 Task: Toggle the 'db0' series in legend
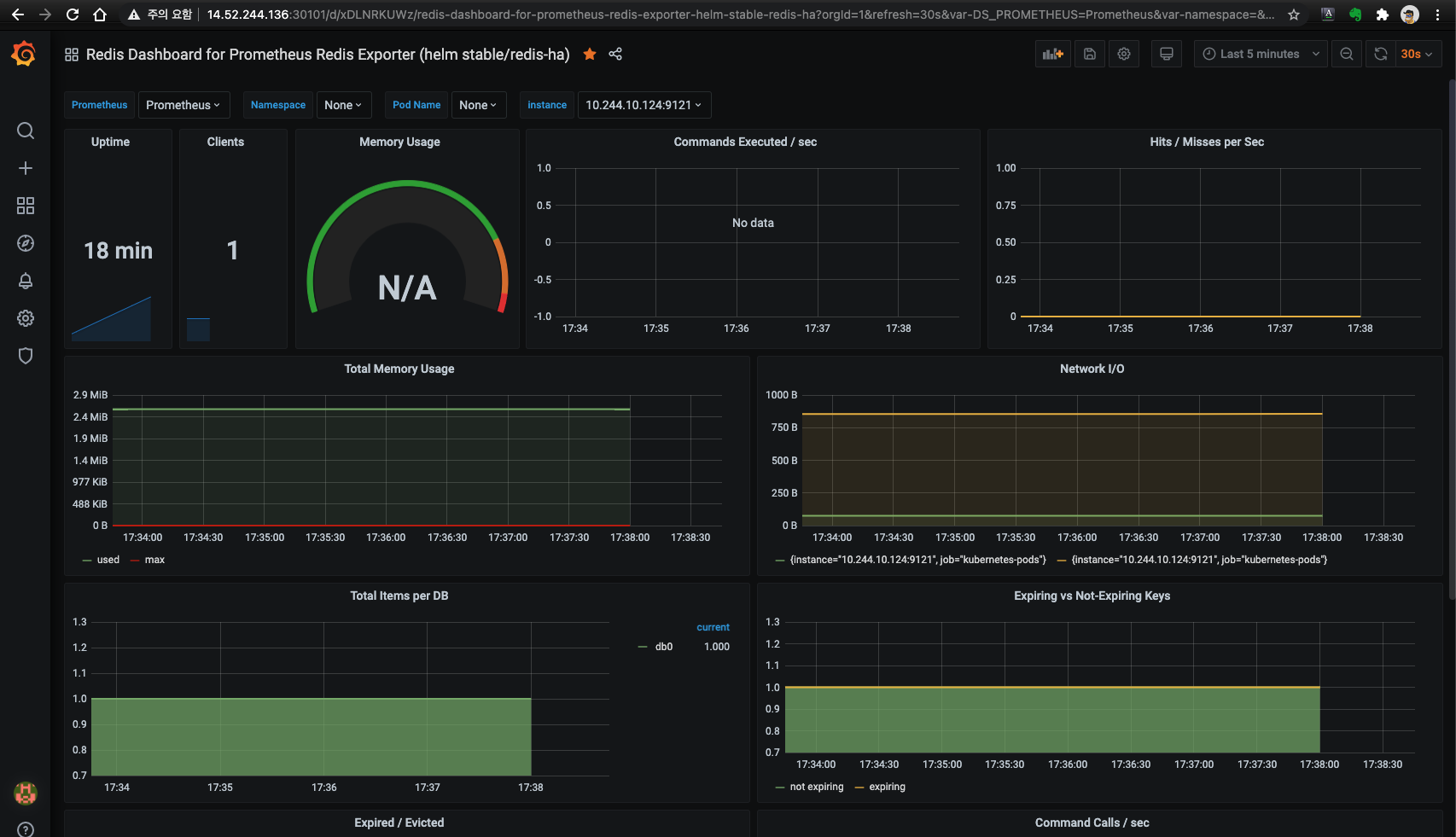(664, 647)
